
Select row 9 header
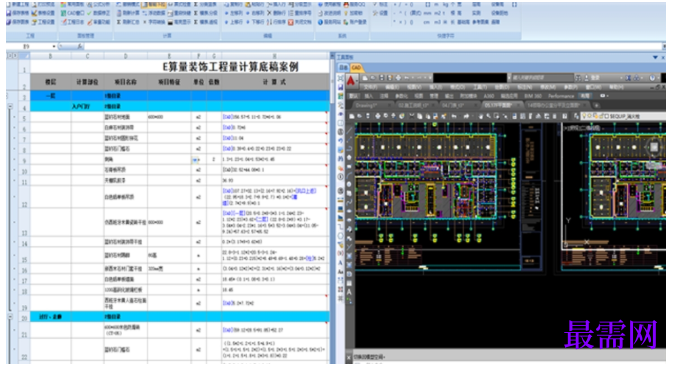(x=24, y=160)
